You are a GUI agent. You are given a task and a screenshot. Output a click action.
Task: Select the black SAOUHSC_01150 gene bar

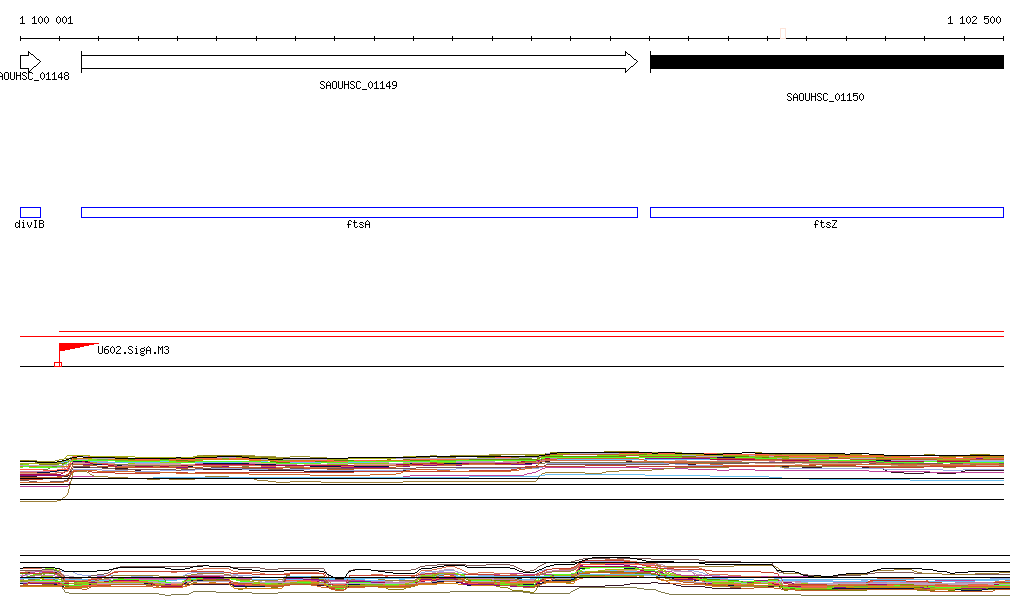(x=826, y=62)
